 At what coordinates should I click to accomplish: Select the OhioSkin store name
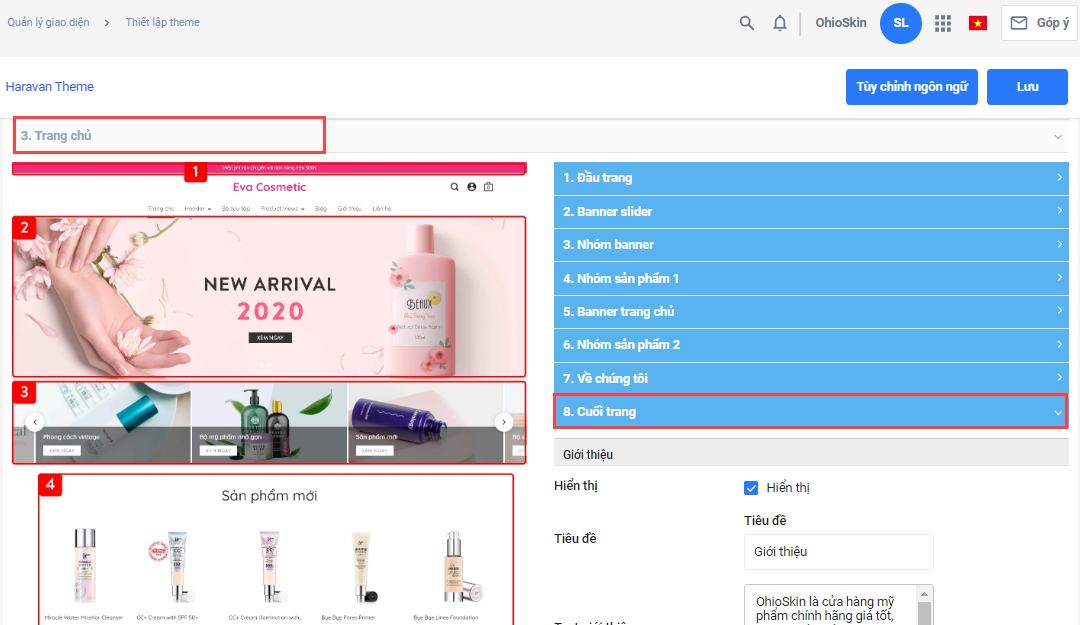tap(841, 23)
